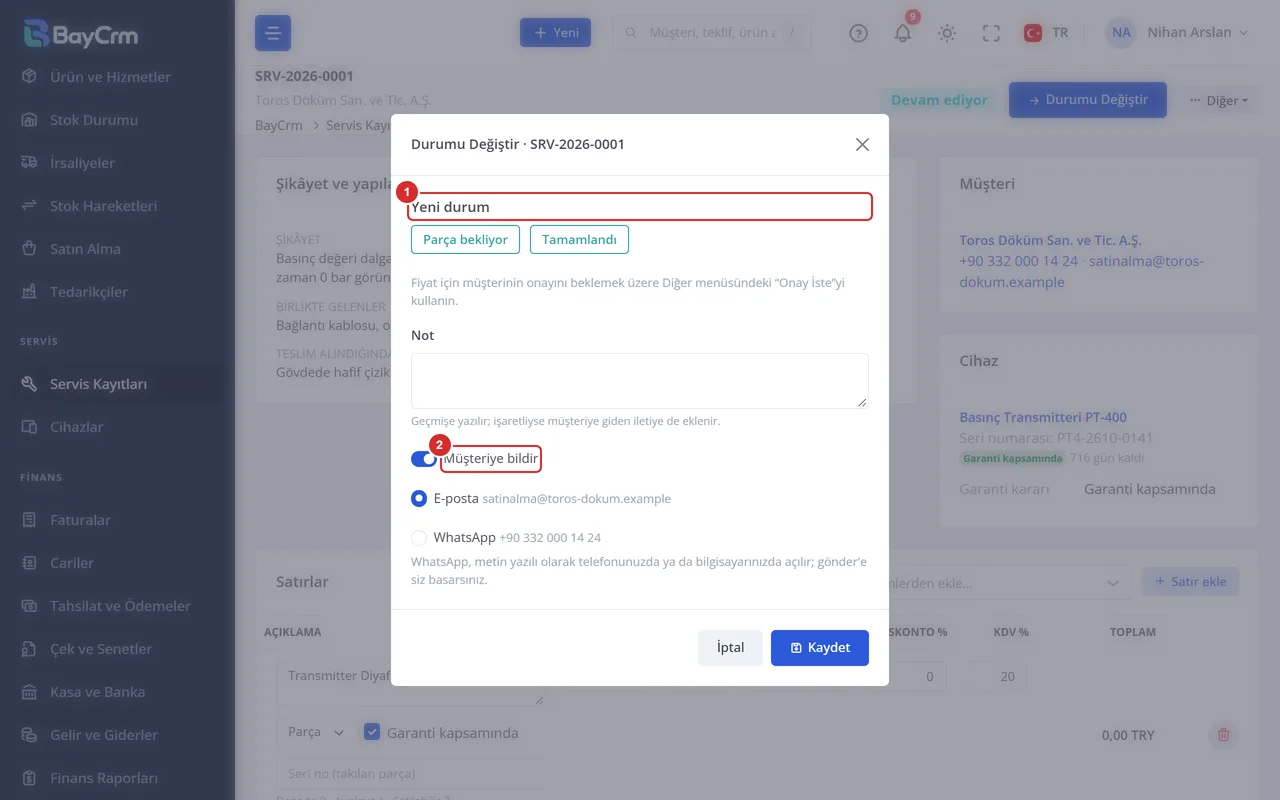Image resolution: width=1280 pixels, height=800 pixels.
Task: Click the Çek ve Senetler icon
Action: pyautogui.click(x=30, y=649)
